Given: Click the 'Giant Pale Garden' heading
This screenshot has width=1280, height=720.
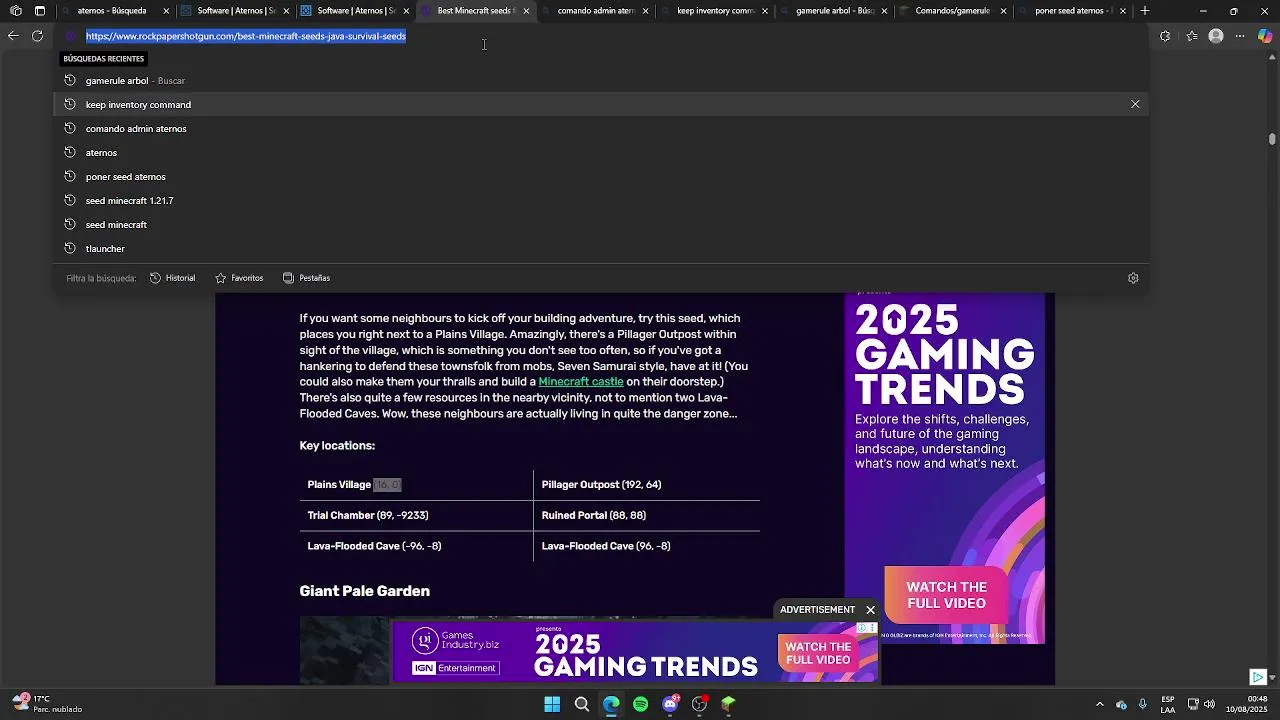Looking at the screenshot, I should pos(365,591).
